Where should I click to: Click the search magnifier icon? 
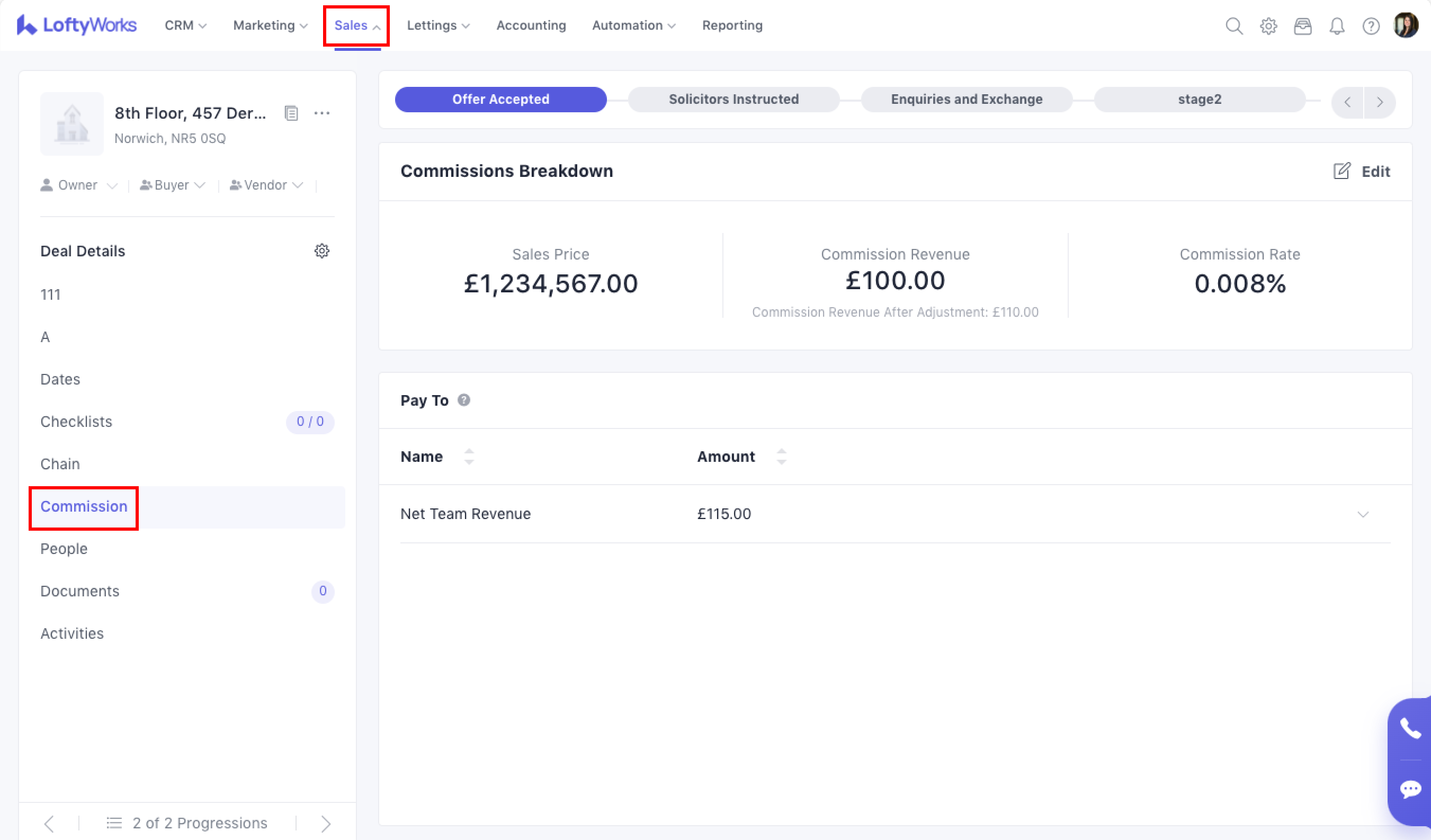click(x=1233, y=26)
